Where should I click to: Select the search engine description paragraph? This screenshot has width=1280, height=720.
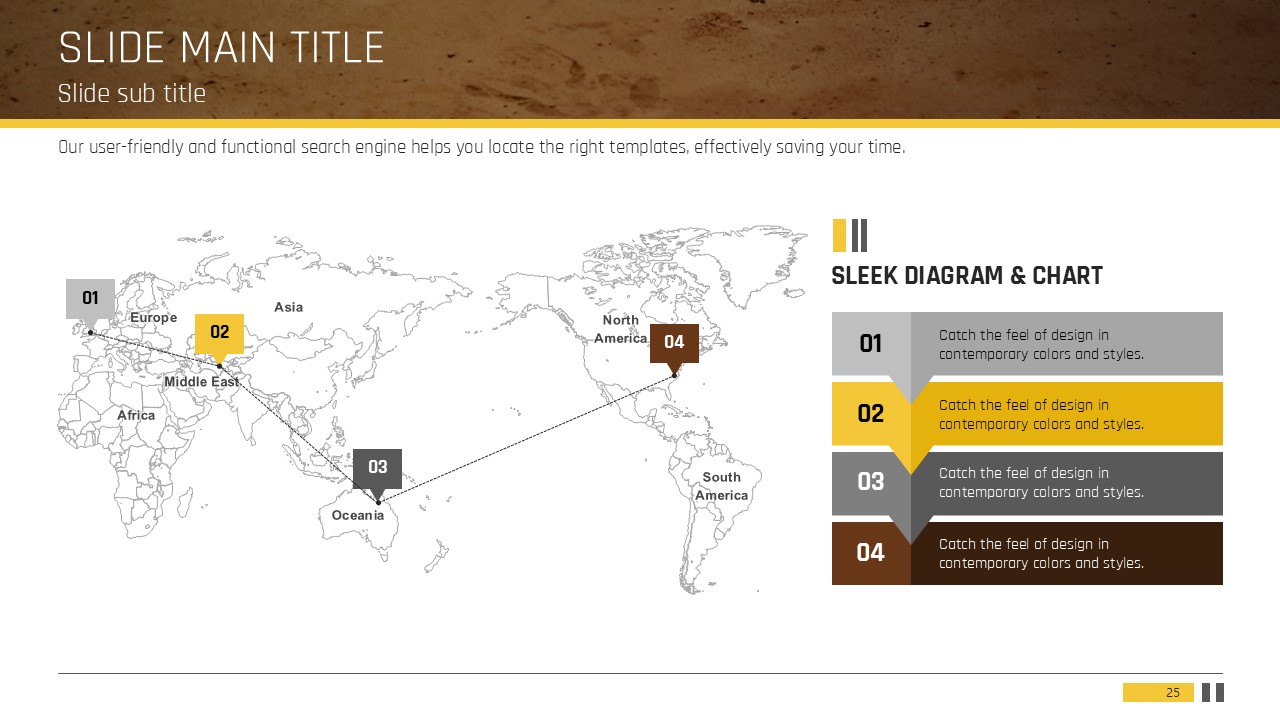pyautogui.click(x=481, y=147)
